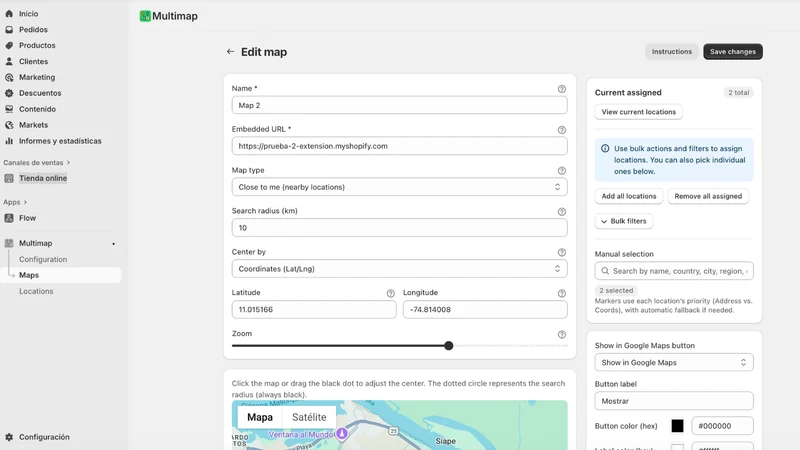Go back using the arrow beside Edit map

click(x=231, y=52)
